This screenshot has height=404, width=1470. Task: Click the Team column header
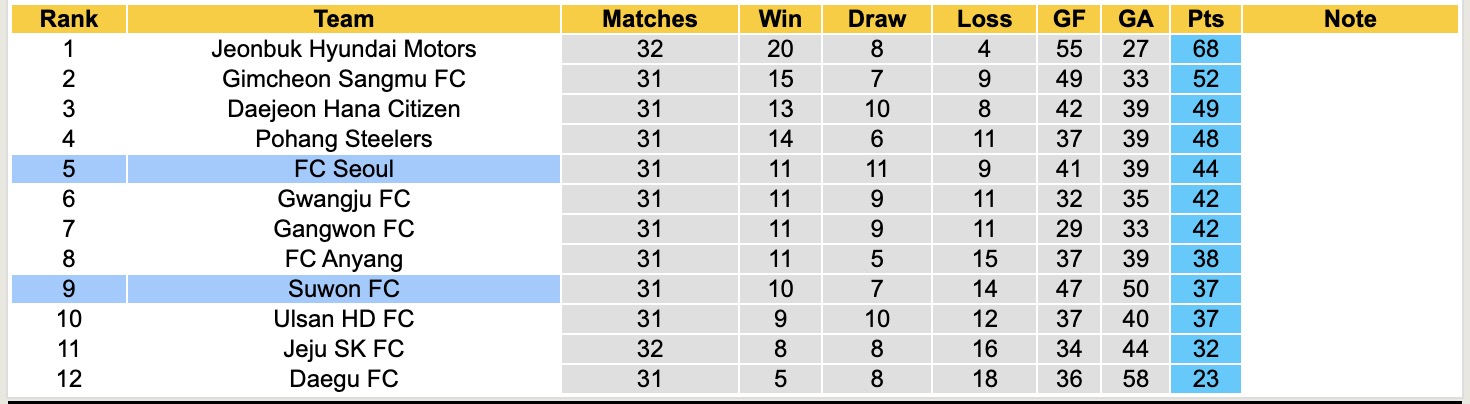(343, 19)
